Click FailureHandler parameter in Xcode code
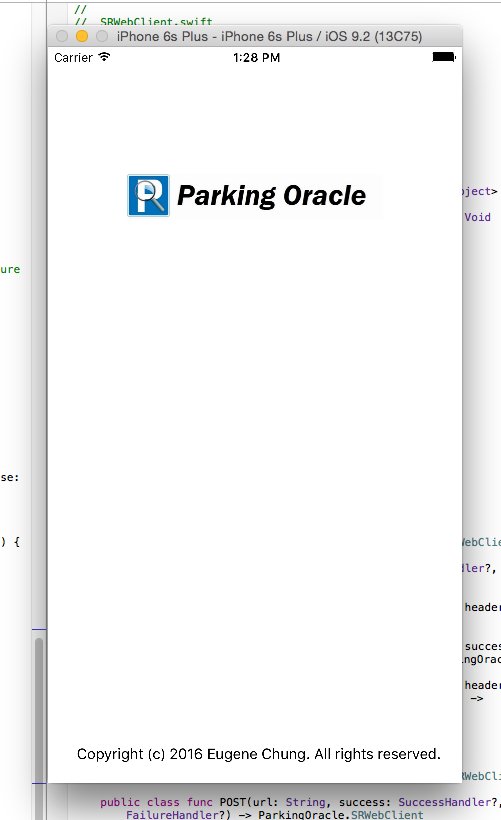 (x=172, y=815)
